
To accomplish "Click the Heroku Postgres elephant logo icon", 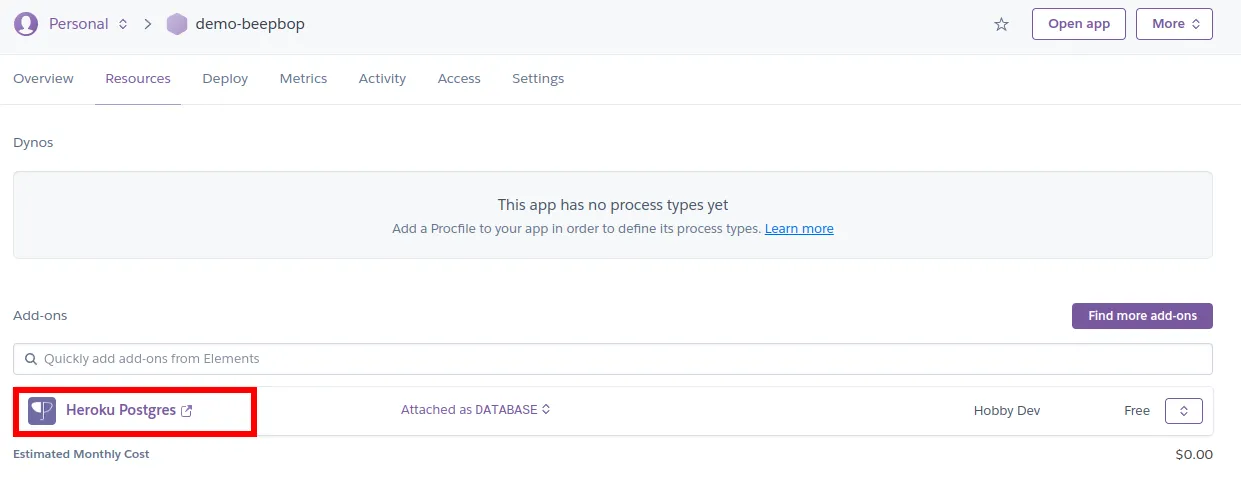I will click(x=42, y=411).
